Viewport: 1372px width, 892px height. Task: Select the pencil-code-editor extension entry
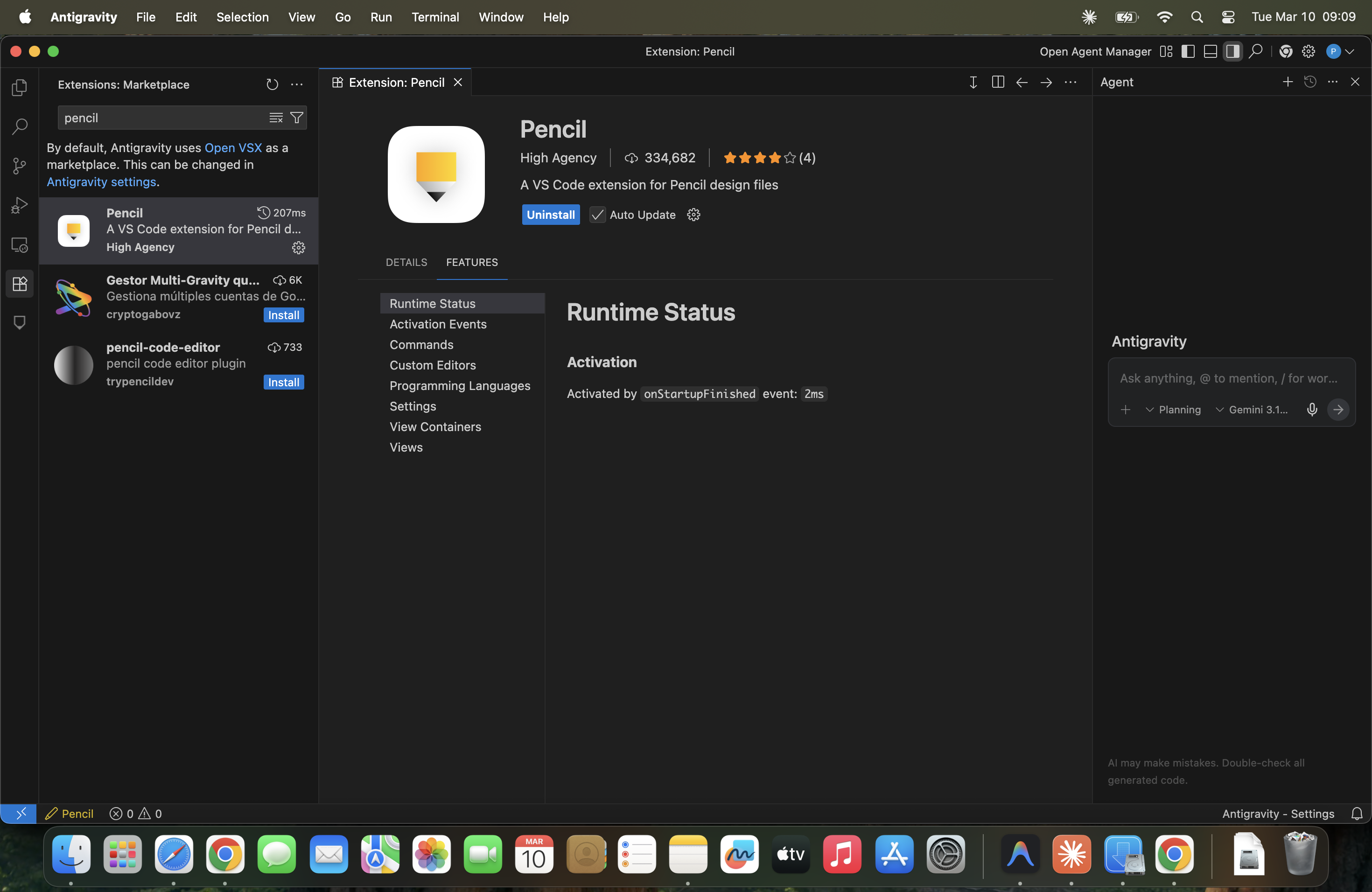pyautogui.click(x=179, y=365)
